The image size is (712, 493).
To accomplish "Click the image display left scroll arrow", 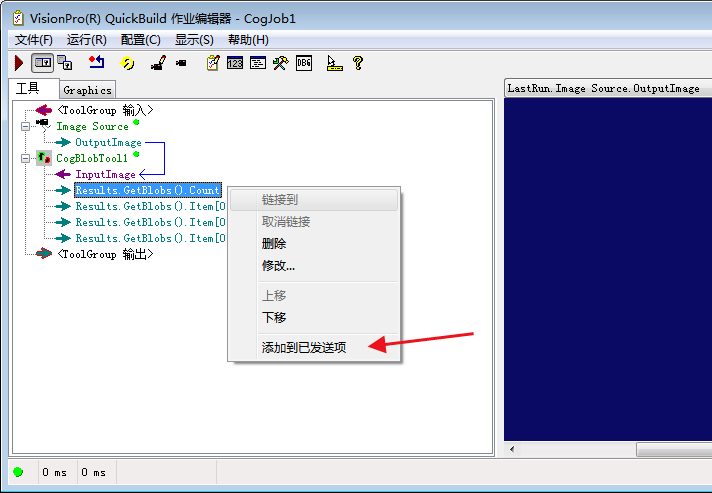I will (x=512, y=449).
